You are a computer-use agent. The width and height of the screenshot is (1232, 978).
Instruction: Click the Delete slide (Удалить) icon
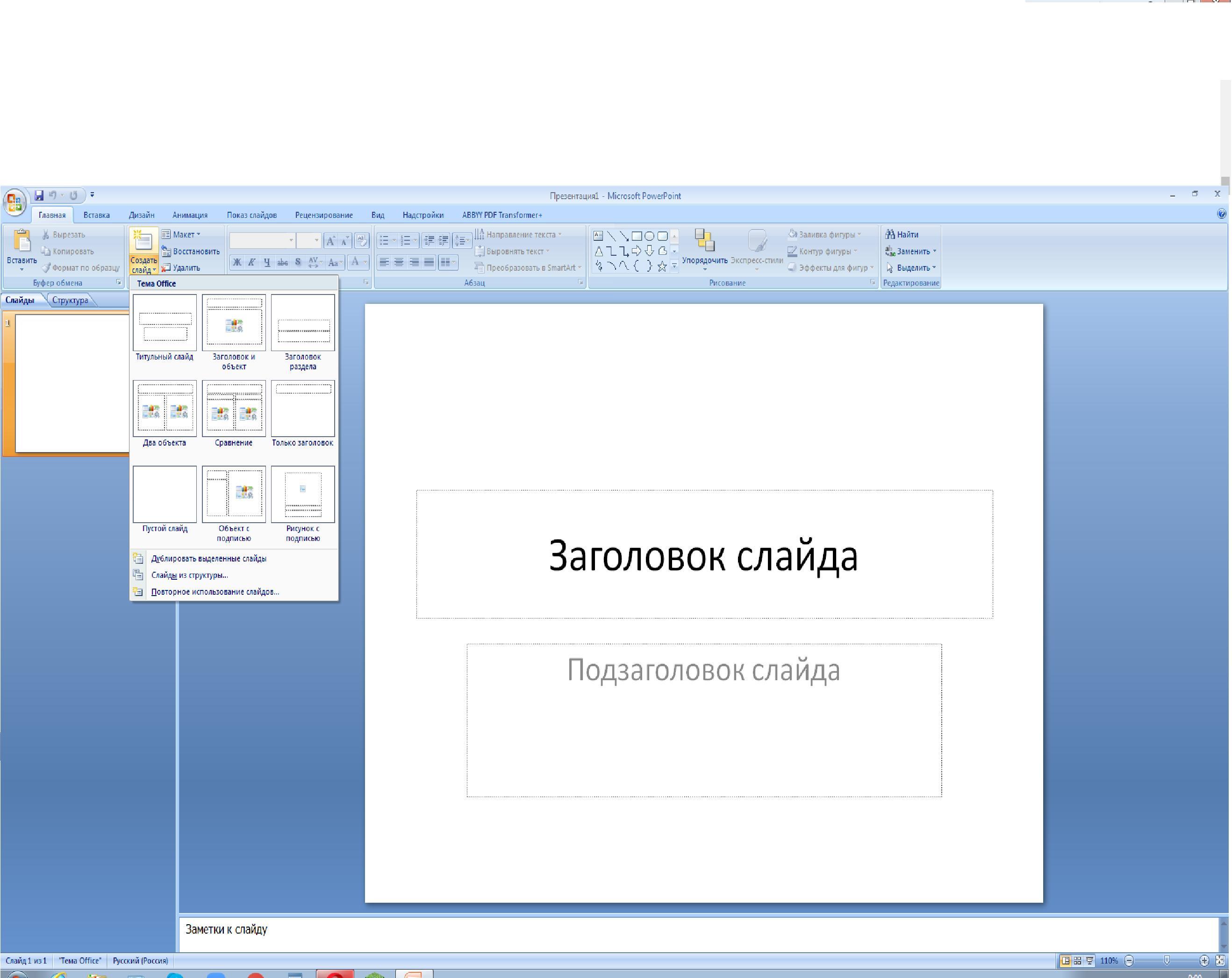click(x=166, y=267)
